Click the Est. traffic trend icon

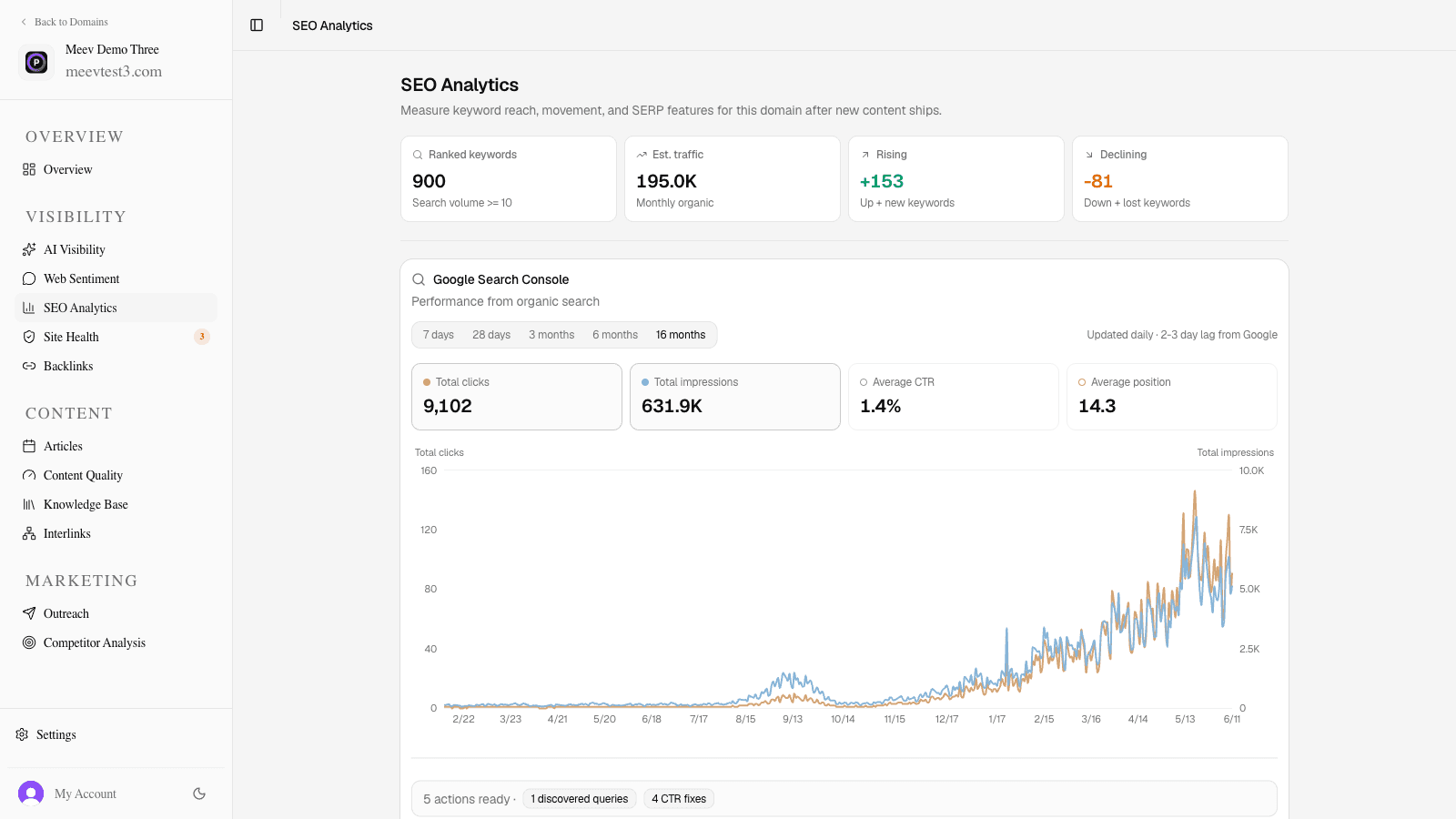click(642, 155)
